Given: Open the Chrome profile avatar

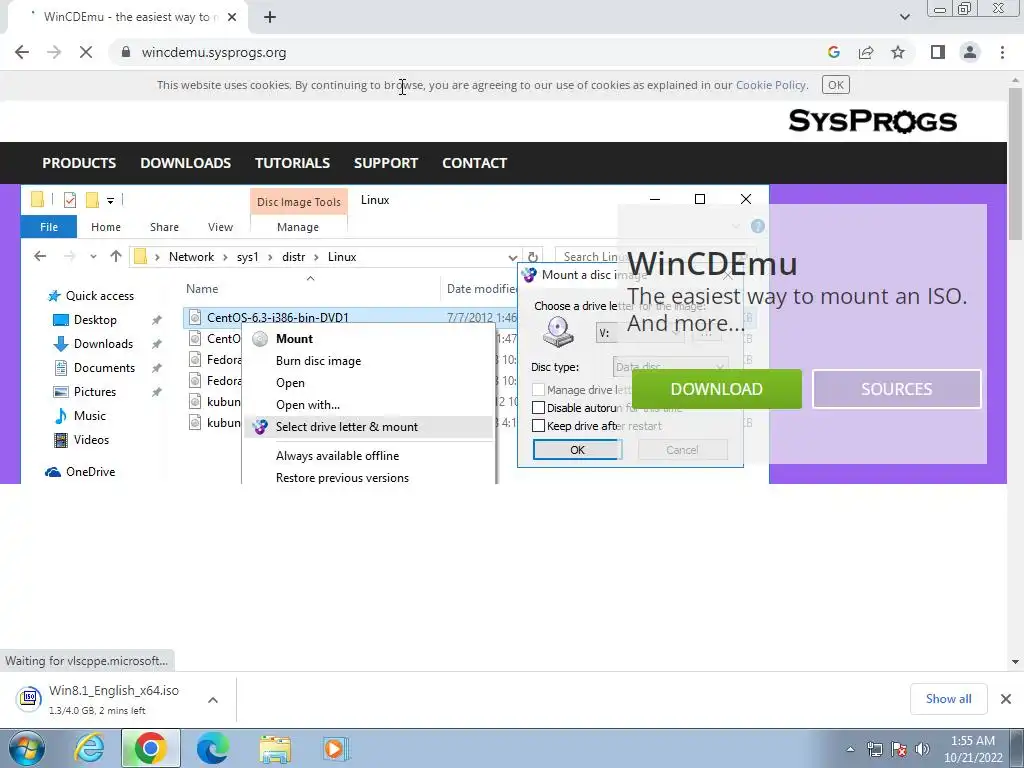Looking at the screenshot, I should tap(970, 52).
